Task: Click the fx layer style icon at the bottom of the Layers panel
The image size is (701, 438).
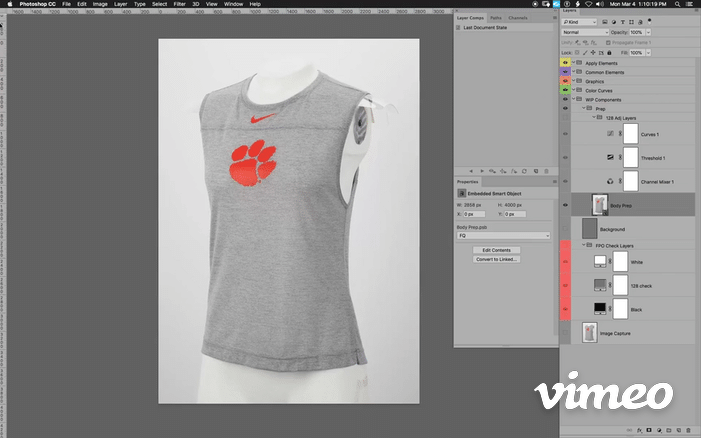Action: point(640,430)
